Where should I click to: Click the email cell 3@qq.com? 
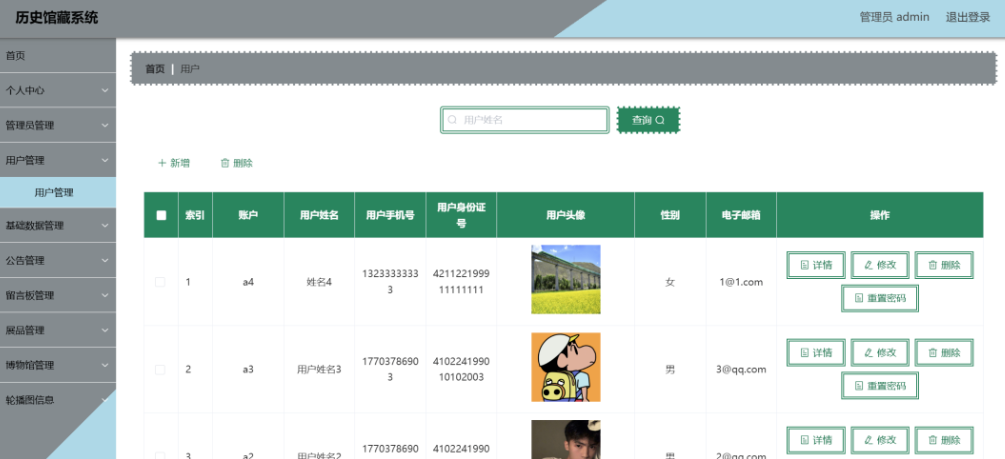point(741,370)
